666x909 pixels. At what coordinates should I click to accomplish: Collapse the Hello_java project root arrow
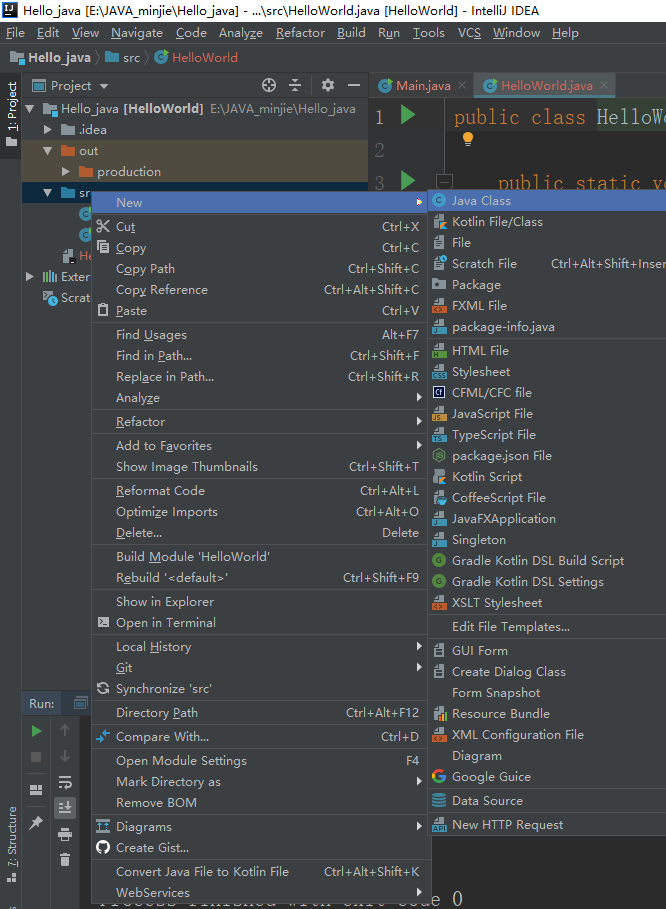[x=30, y=108]
